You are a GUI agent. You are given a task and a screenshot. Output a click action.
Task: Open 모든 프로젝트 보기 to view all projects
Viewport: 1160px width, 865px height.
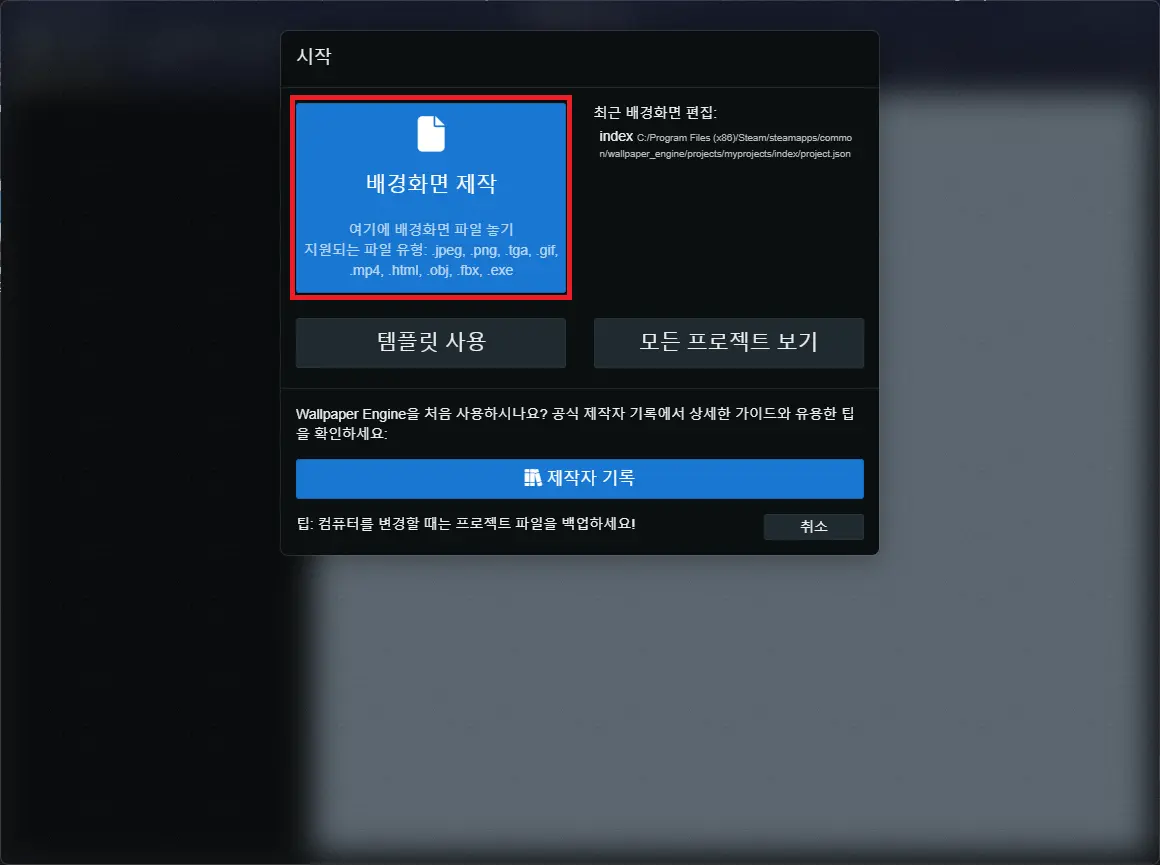(729, 343)
